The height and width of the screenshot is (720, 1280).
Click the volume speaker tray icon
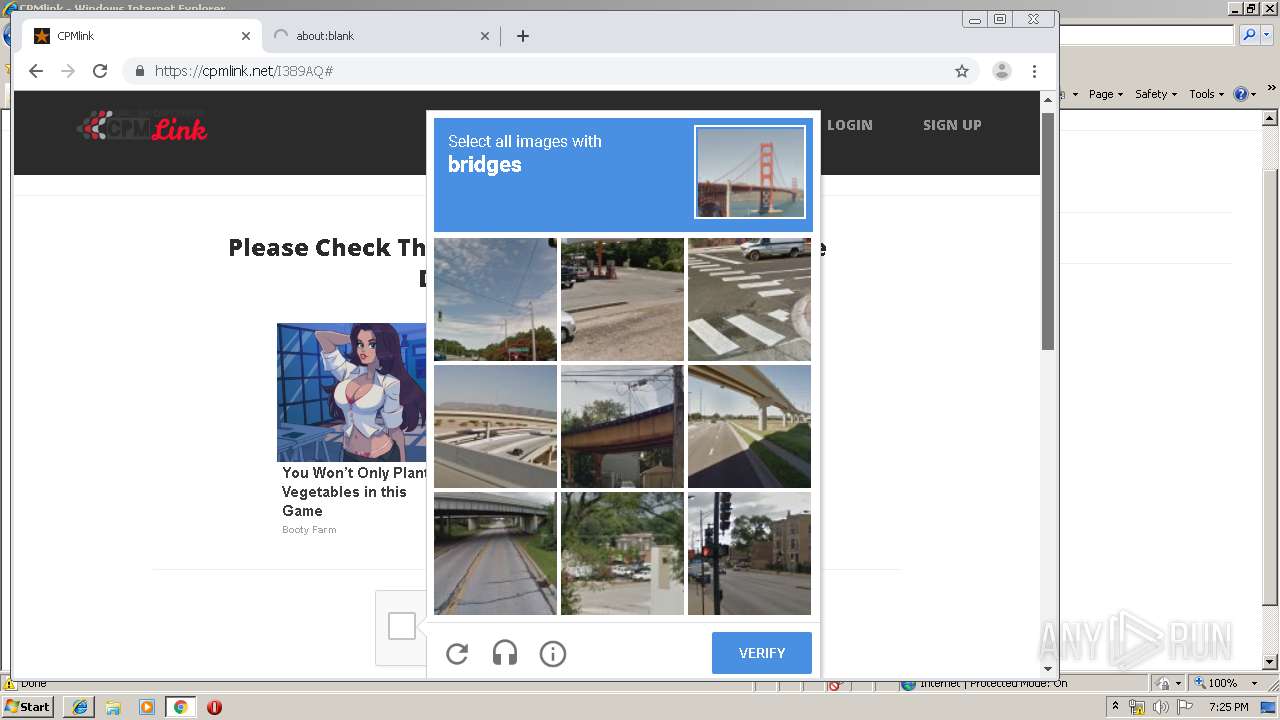tap(1161, 707)
